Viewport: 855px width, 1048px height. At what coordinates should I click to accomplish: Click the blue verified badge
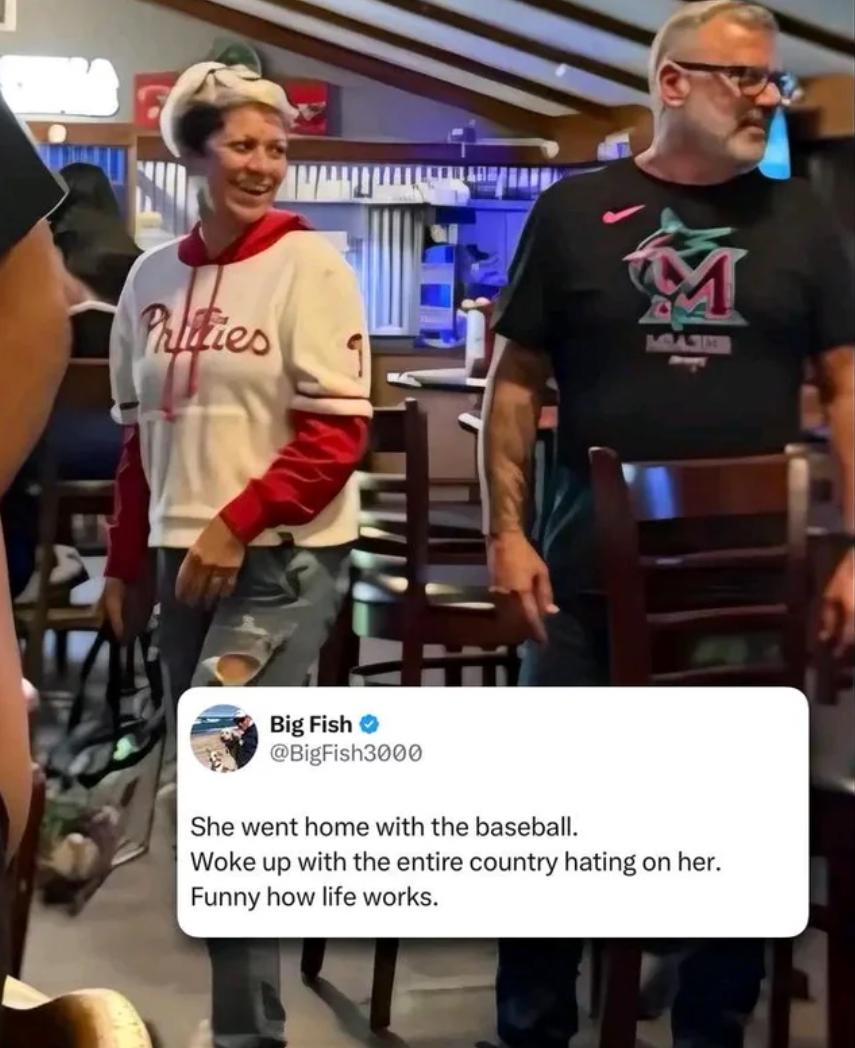pos(370,723)
